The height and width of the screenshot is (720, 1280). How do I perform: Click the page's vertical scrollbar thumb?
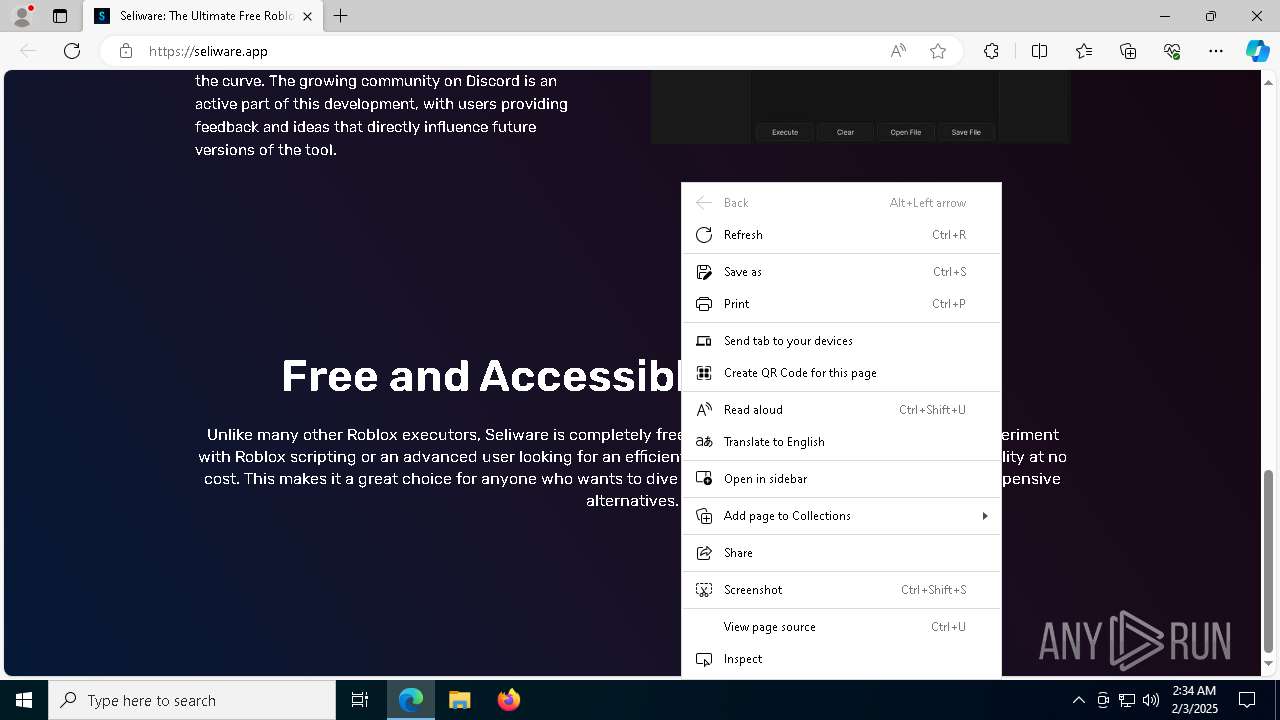point(1269,560)
